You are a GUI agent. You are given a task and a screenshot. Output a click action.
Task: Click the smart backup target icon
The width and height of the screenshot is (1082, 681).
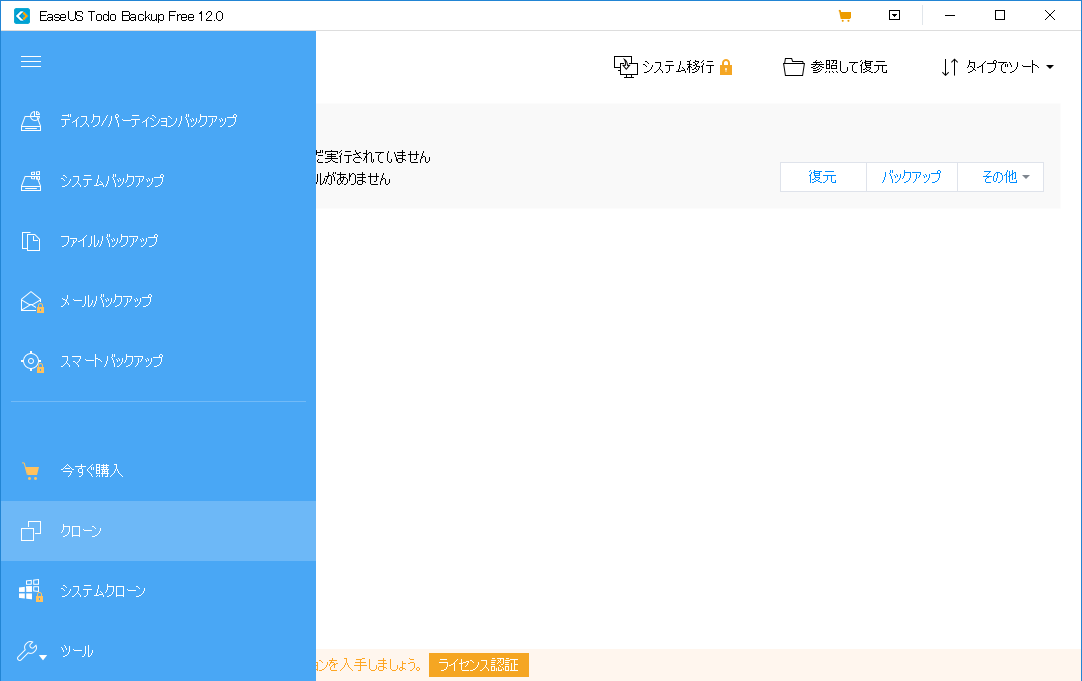tap(32, 361)
